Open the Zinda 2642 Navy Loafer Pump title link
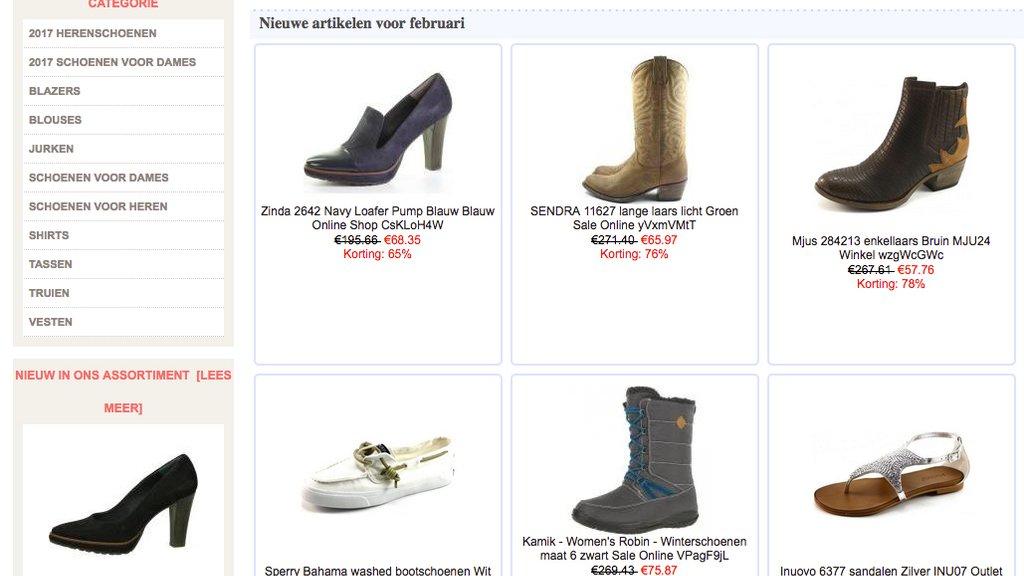This screenshot has width=1024, height=576. 377,218
